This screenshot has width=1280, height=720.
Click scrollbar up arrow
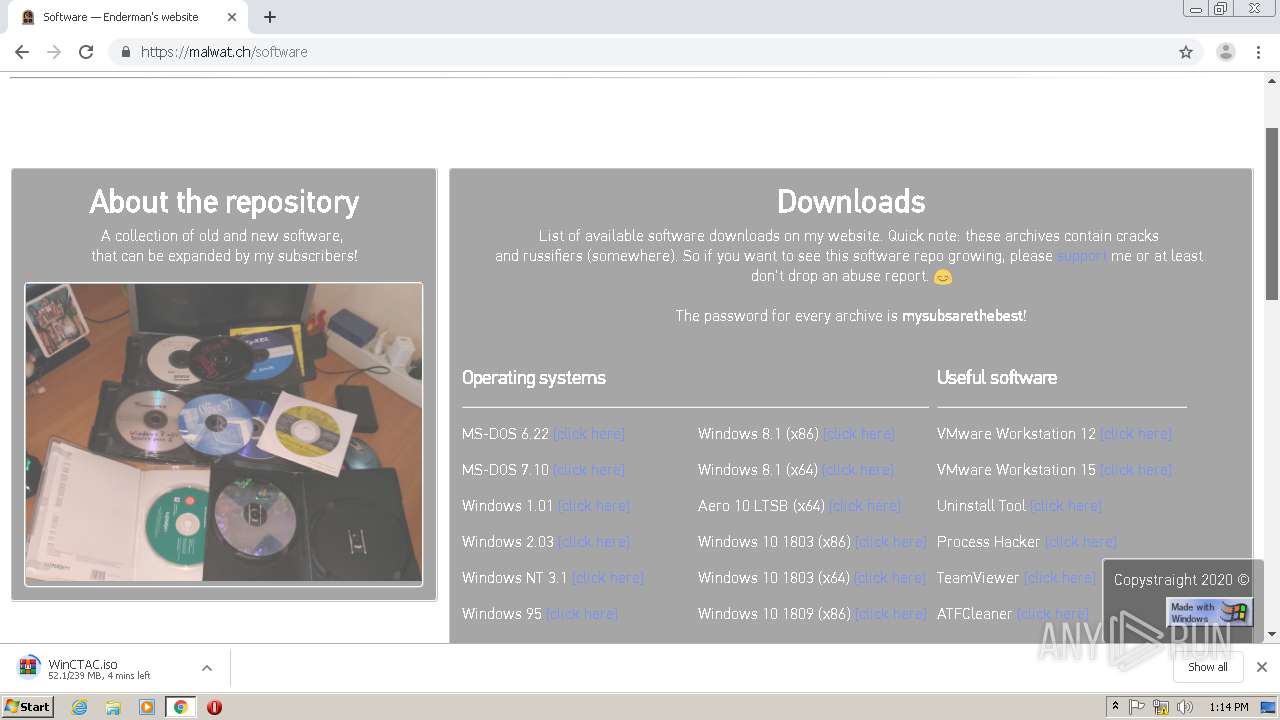1272,82
